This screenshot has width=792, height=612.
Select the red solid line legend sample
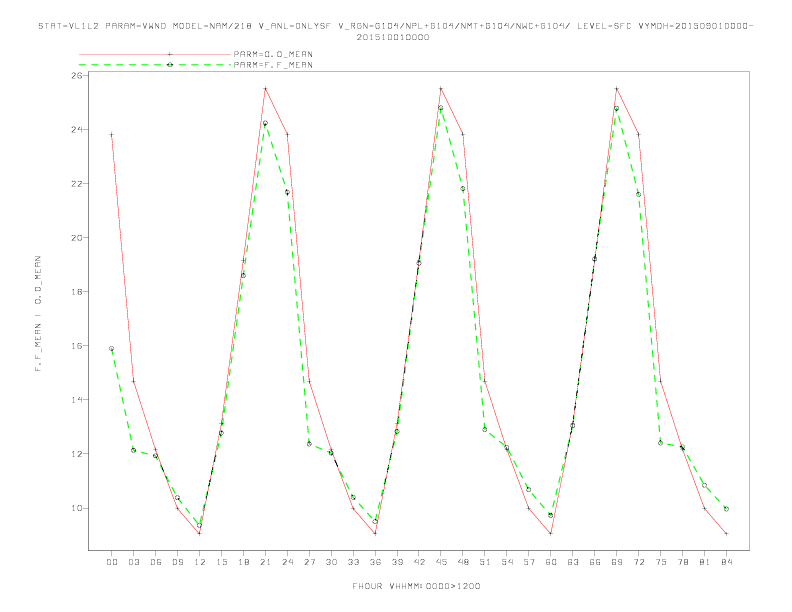tap(155, 54)
